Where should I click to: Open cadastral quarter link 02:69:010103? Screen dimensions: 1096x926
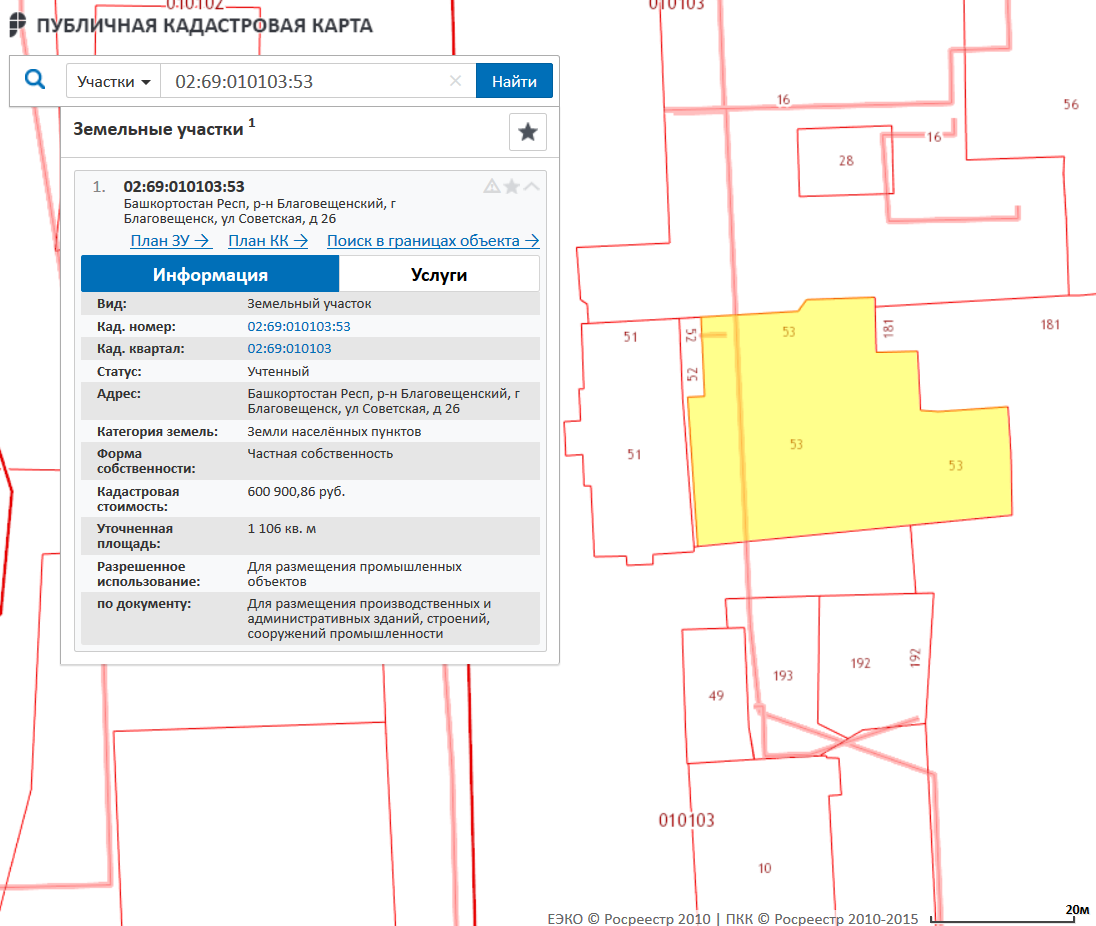pyautogui.click(x=289, y=349)
